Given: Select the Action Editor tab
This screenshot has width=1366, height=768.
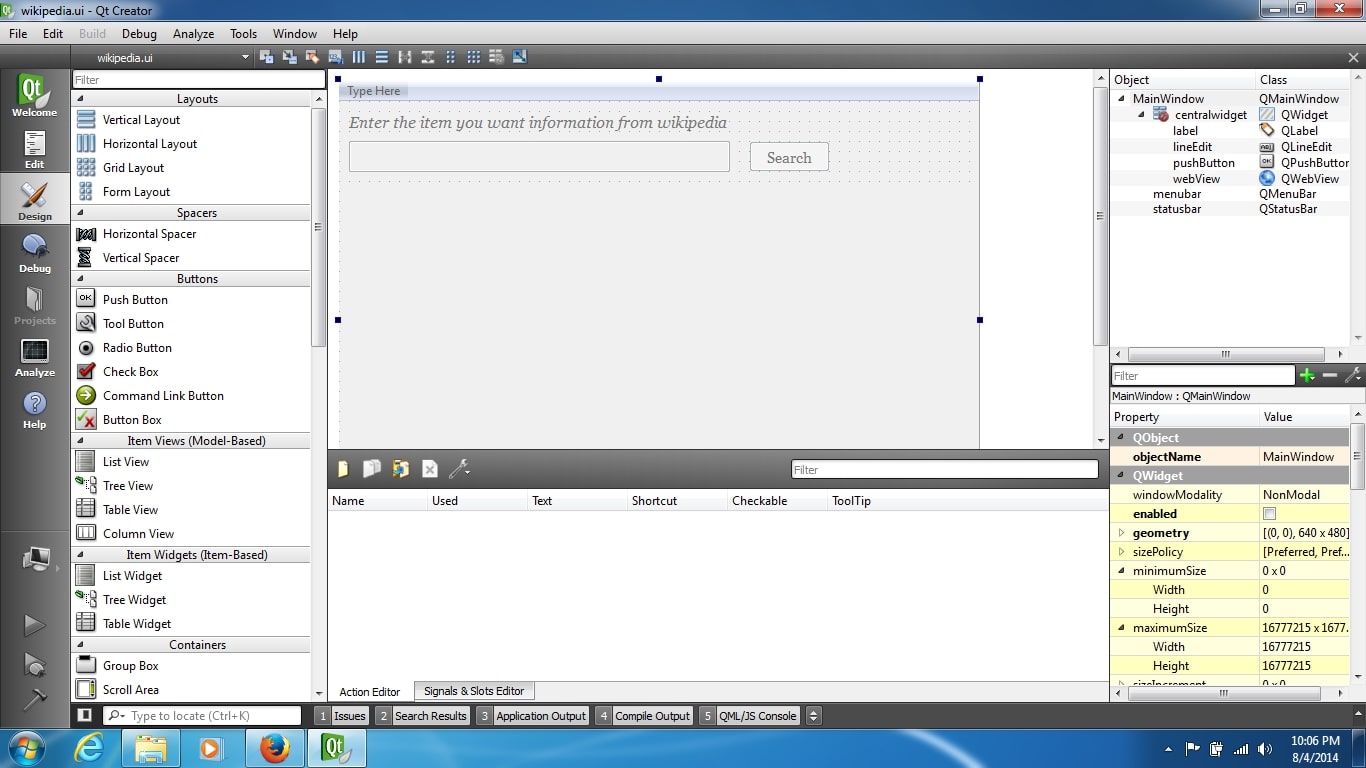Looking at the screenshot, I should tap(370, 692).
